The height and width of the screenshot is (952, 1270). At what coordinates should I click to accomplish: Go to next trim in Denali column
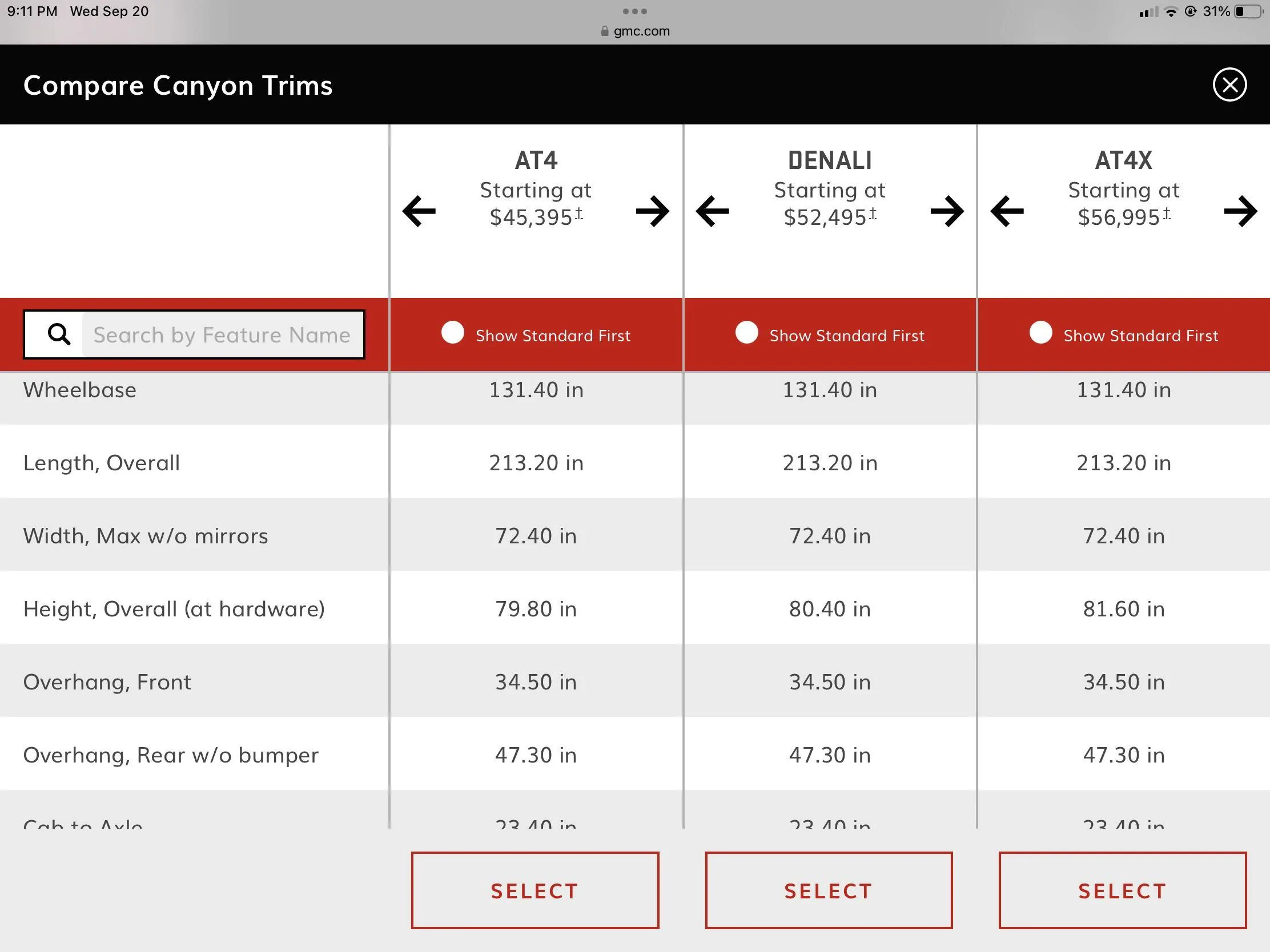tap(947, 211)
